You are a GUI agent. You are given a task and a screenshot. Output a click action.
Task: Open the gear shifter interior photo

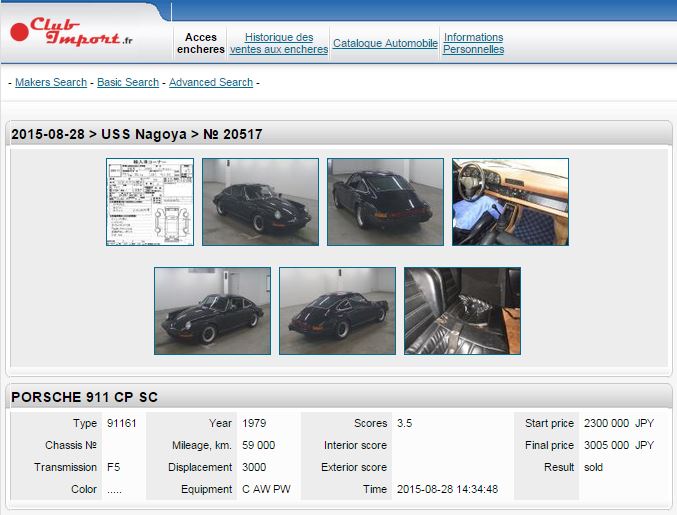(x=462, y=311)
